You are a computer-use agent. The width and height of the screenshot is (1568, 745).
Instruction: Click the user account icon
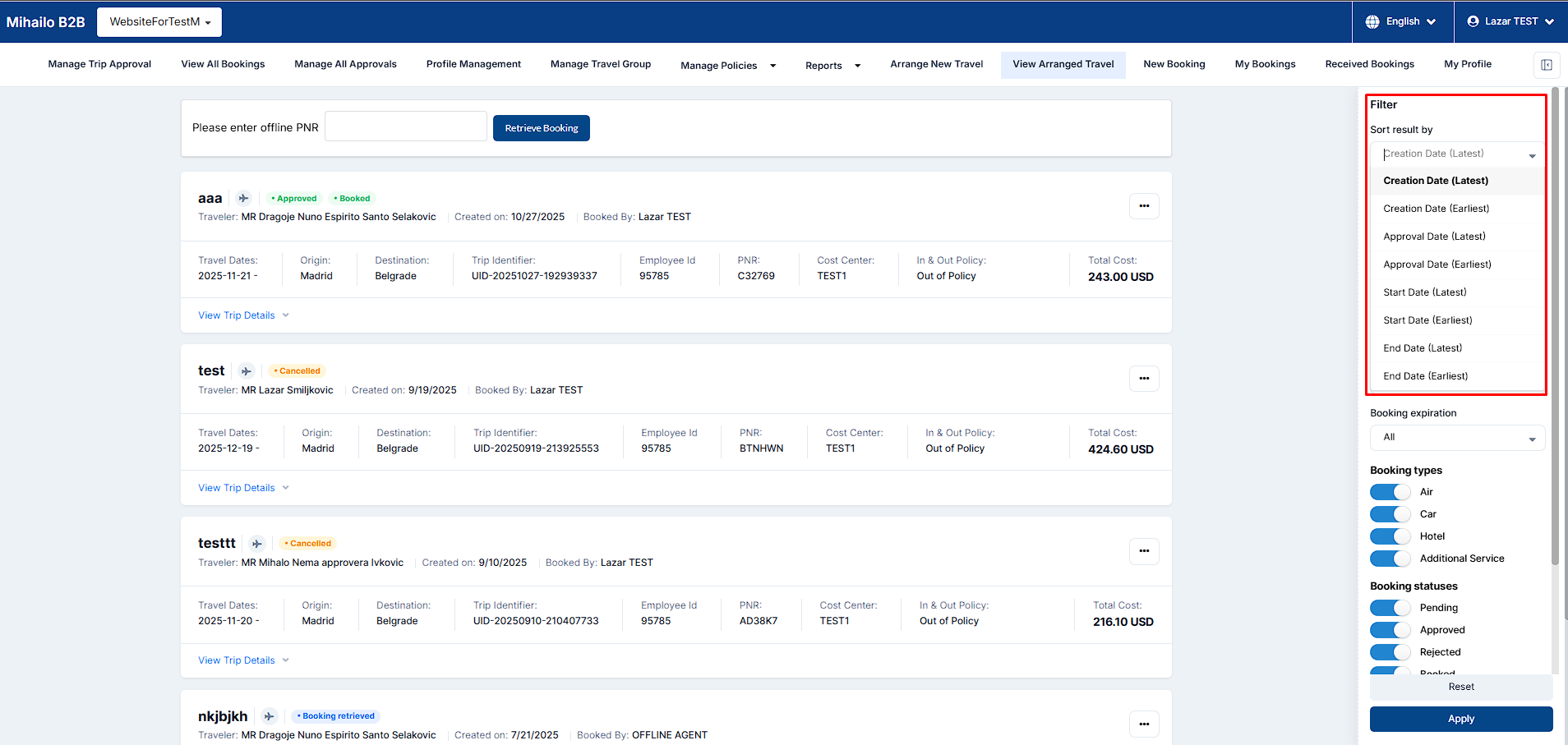(1473, 21)
